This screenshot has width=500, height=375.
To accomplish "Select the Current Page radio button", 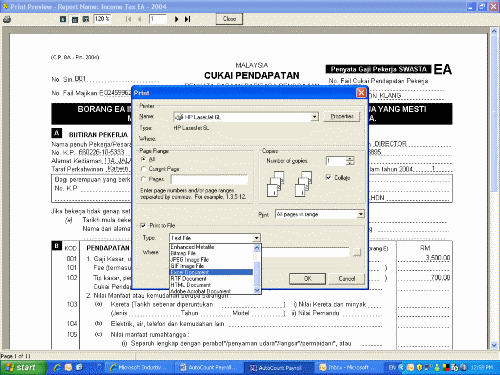I will (x=144, y=169).
